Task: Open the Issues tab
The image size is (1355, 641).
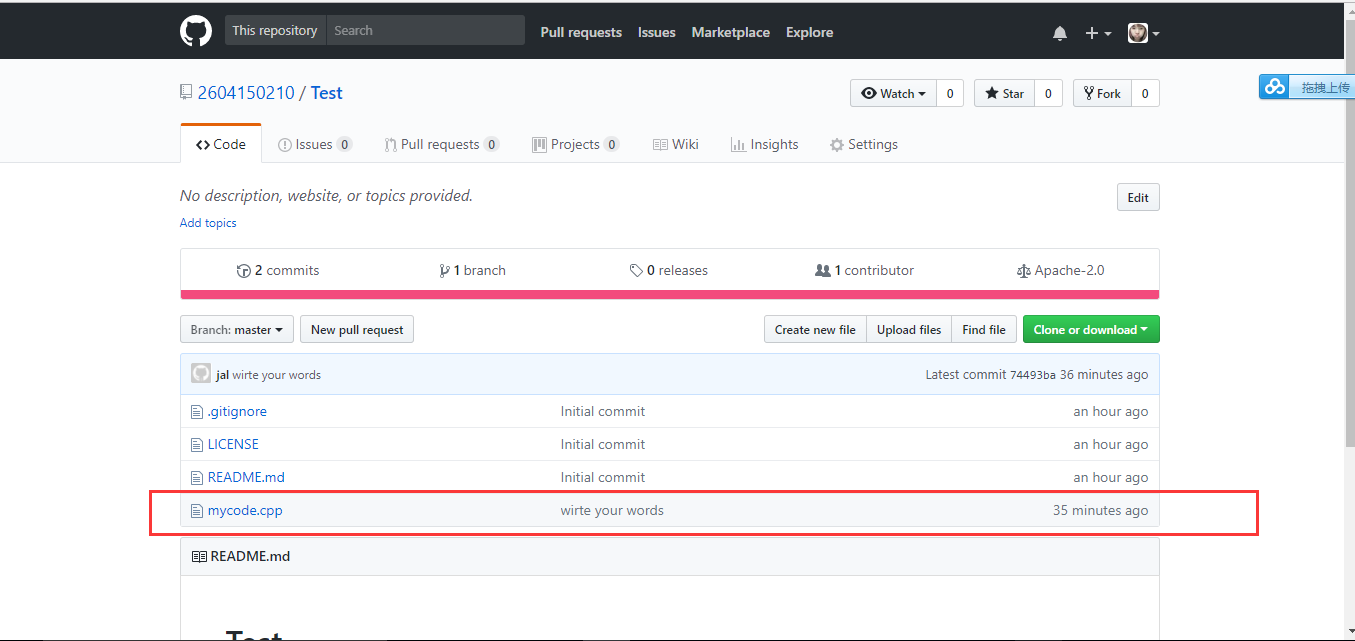Action: click(x=315, y=144)
